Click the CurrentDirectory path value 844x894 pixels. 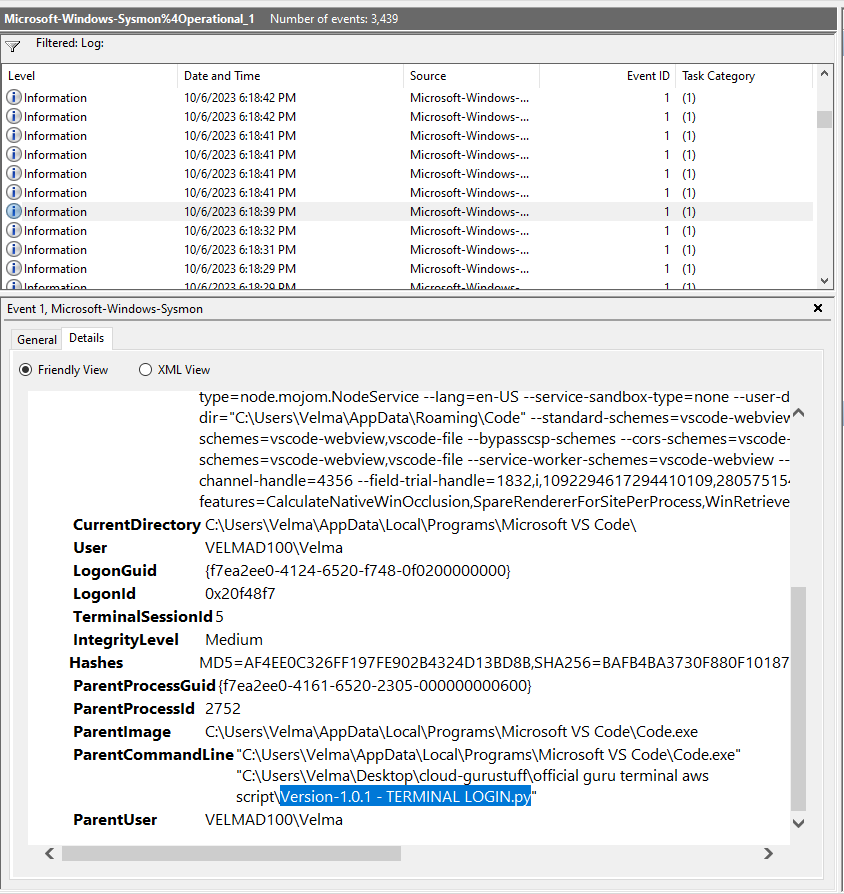pyautogui.click(x=420, y=525)
